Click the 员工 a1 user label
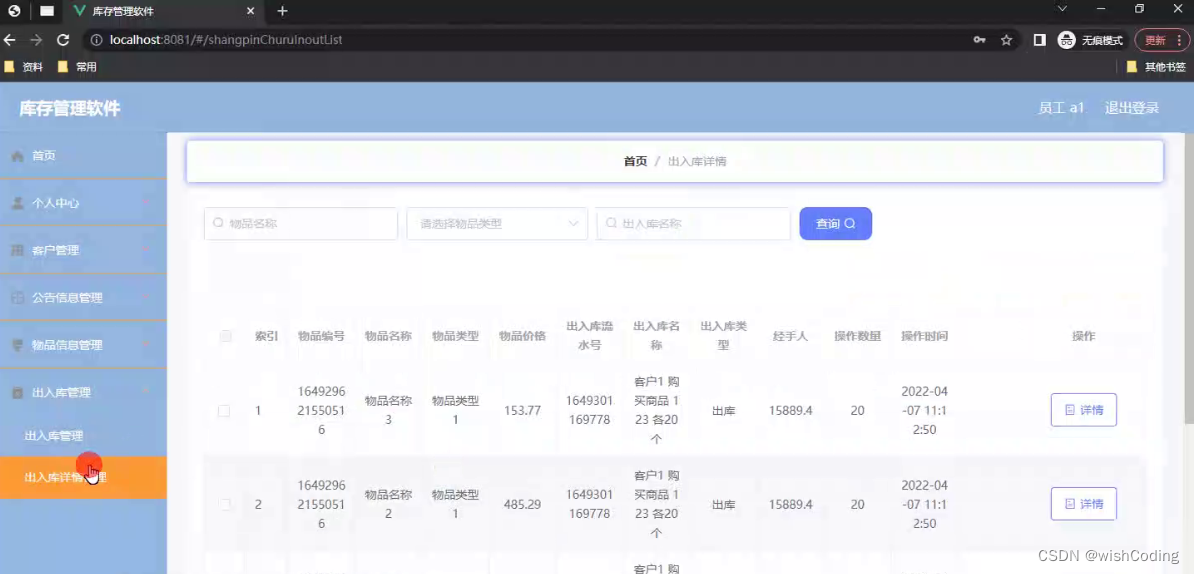This screenshot has width=1194, height=574. (1061, 108)
